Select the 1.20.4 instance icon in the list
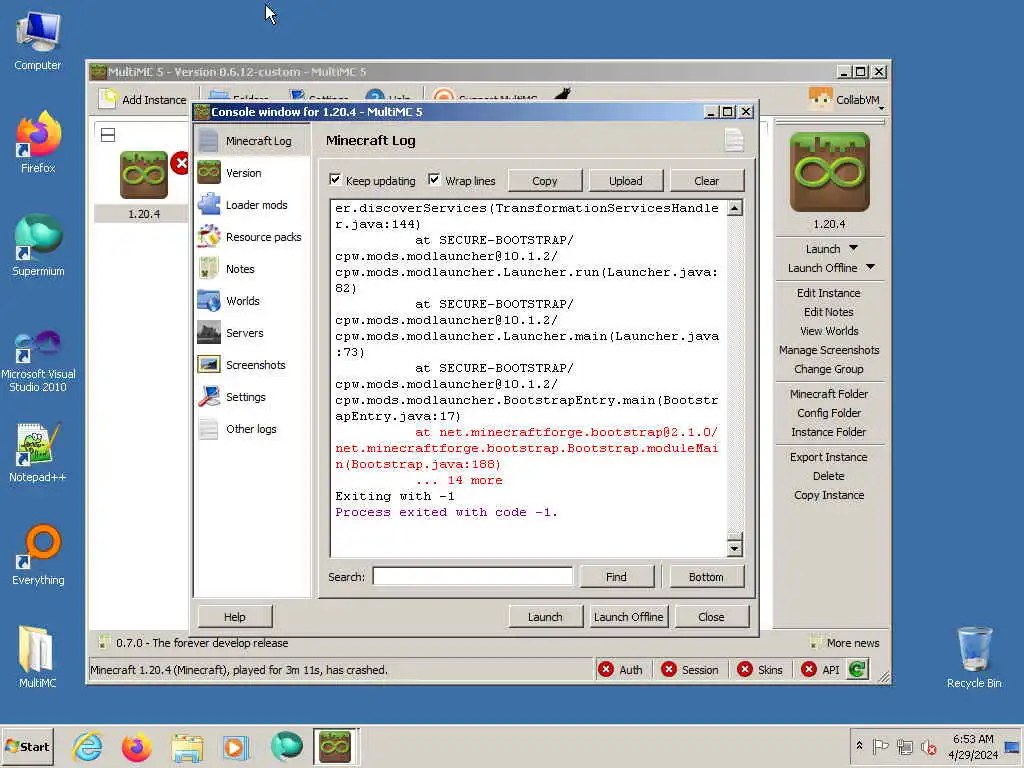This screenshot has height=768, width=1024. click(144, 175)
